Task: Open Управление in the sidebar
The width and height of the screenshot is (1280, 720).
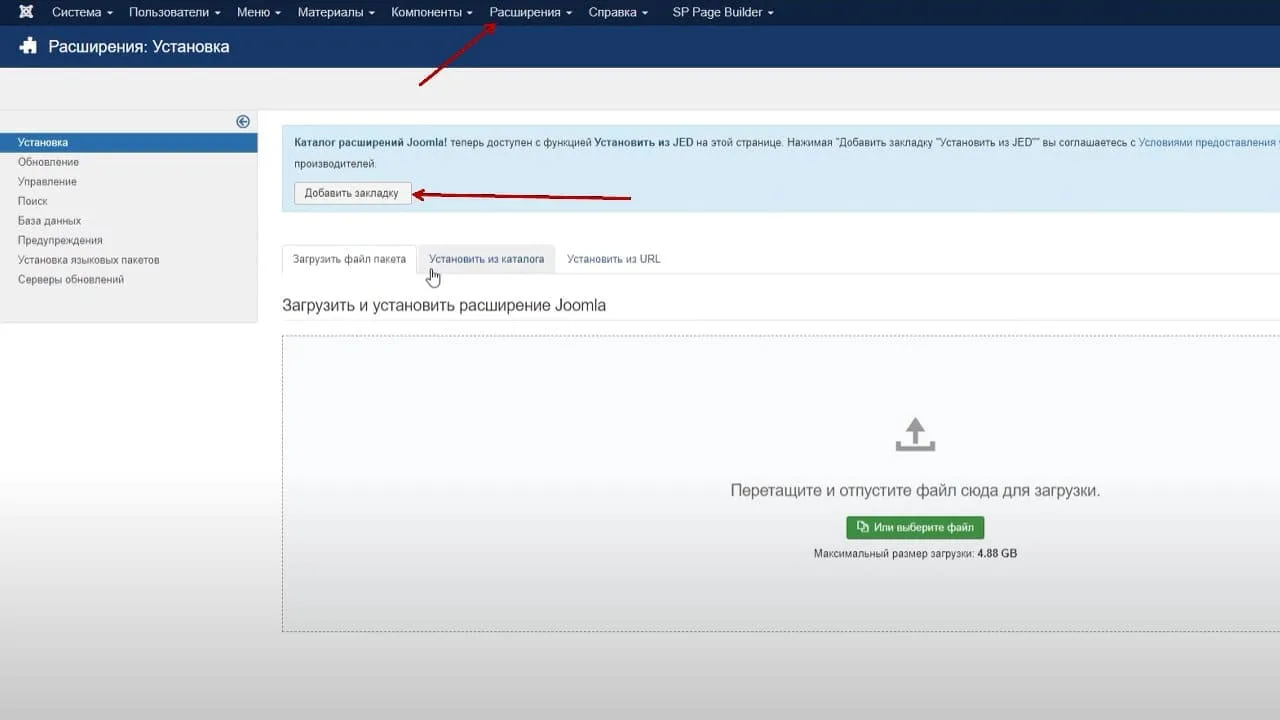Action: [47, 182]
